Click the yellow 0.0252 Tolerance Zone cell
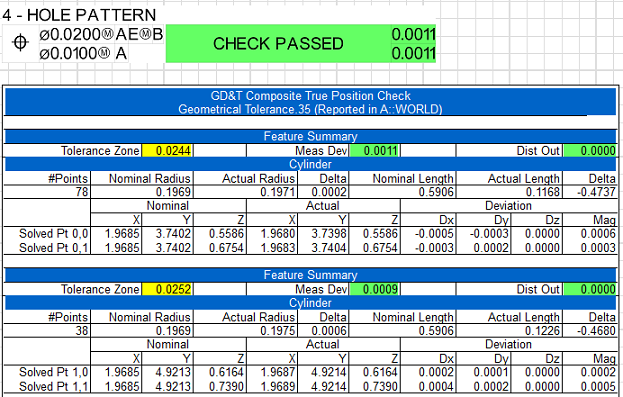Image resolution: width=623 pixels, height=397 pixels. coord(168,289)
